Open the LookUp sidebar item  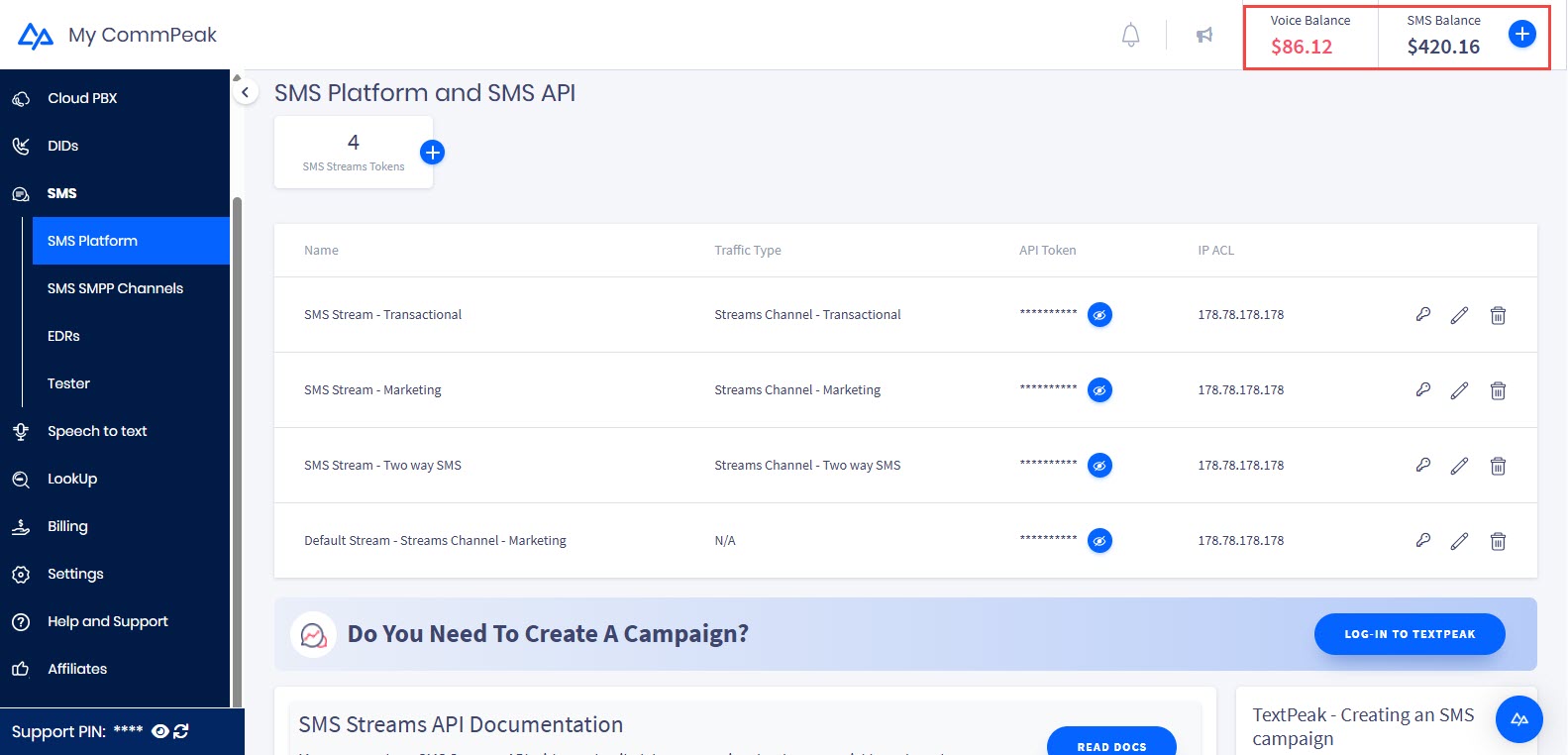72,479
